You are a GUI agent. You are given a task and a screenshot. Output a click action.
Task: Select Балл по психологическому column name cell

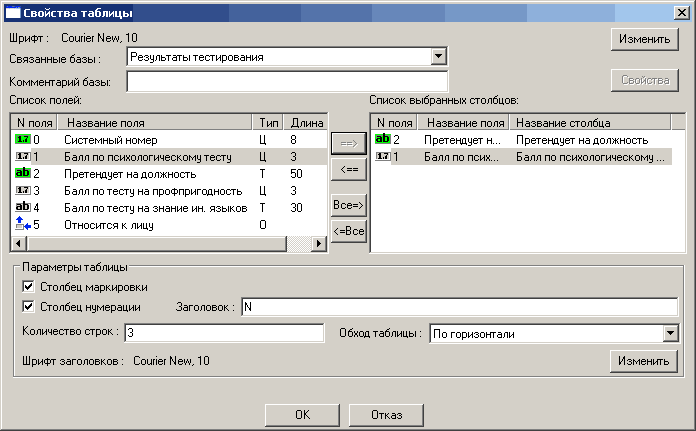(x=590, y=157)
